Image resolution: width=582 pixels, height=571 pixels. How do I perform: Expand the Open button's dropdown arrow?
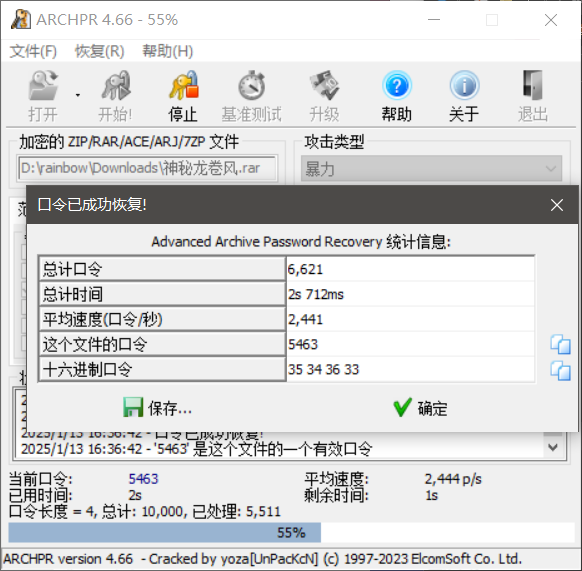pyautogui.click(x=78, y=95)
